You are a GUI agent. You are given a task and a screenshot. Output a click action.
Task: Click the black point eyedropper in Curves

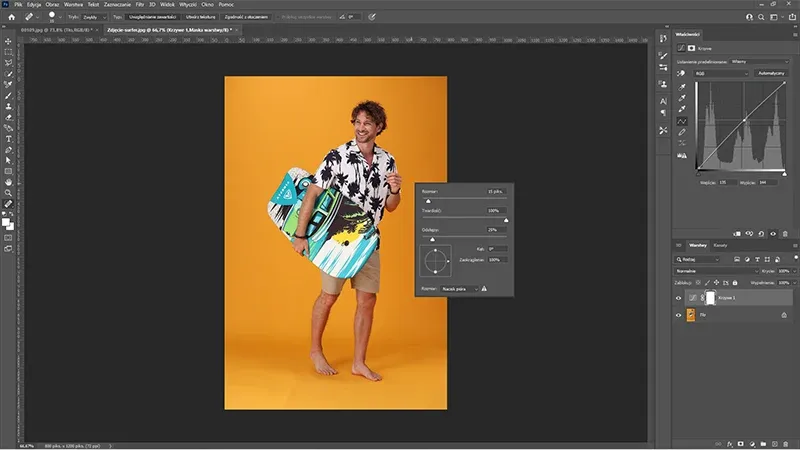click(682, 87)
